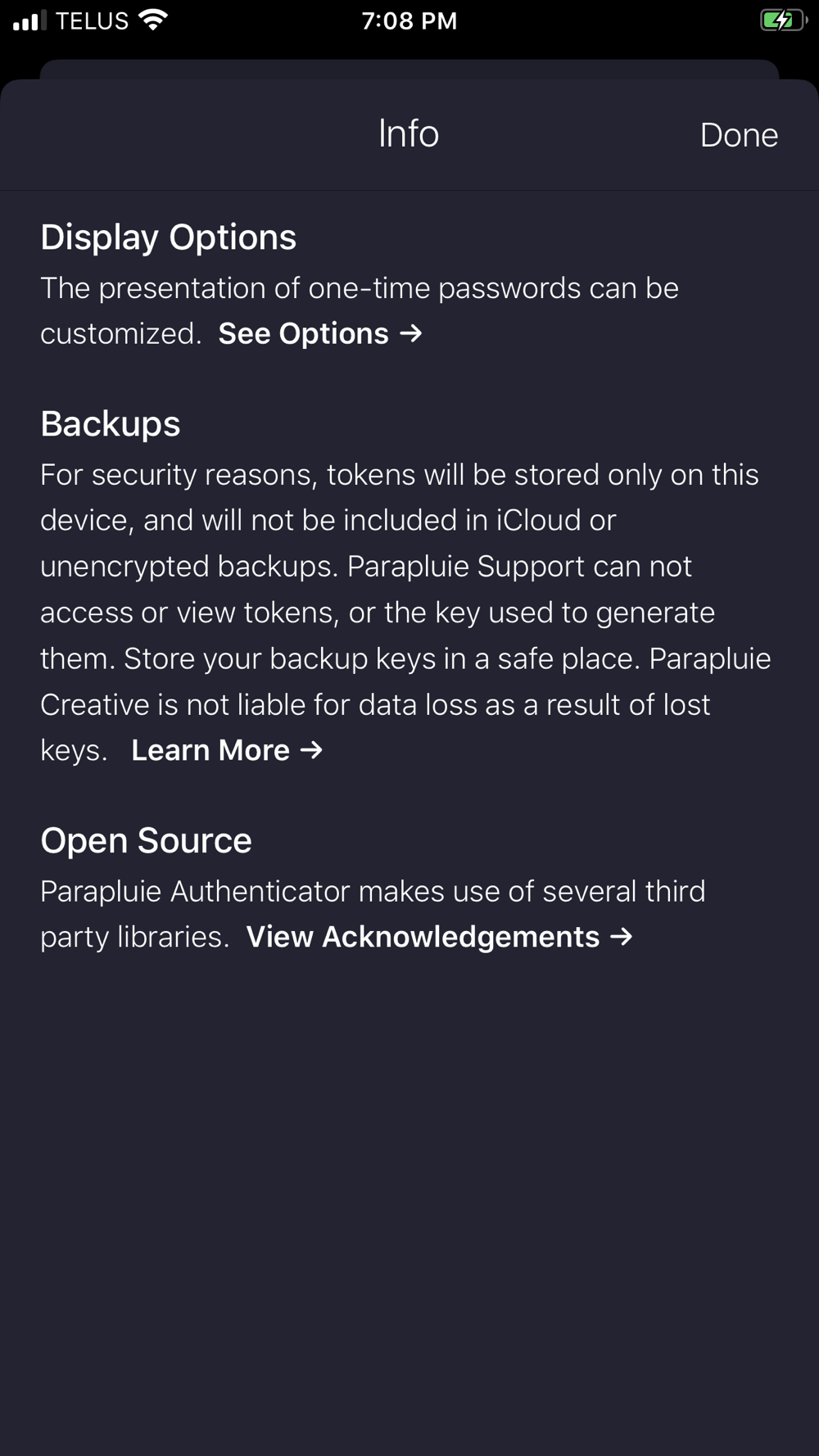This screenshot has height=1456, width=819.
Task: Tap the dimmed card behind Info sheet
Action: point(409,69)
